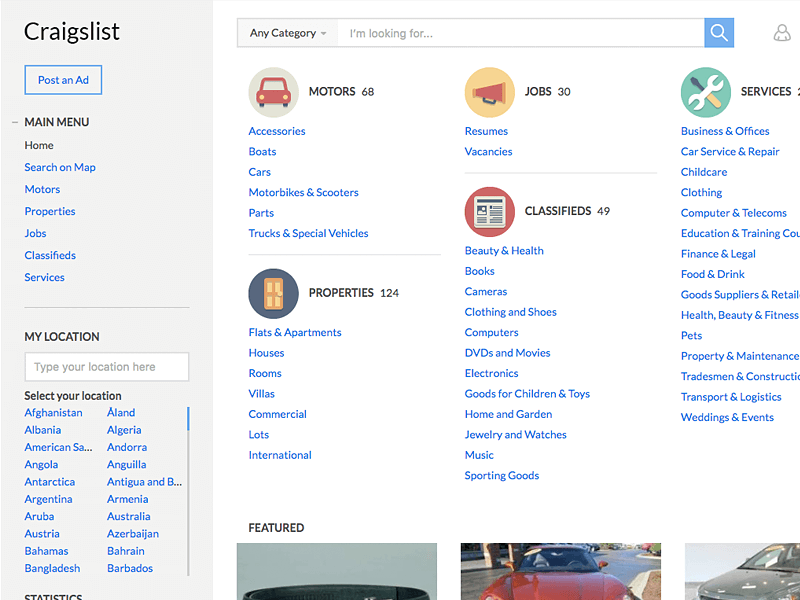Open the Childcare link
Image resolution: width=800 pixels, height=600 pixels.
[704, 172]
